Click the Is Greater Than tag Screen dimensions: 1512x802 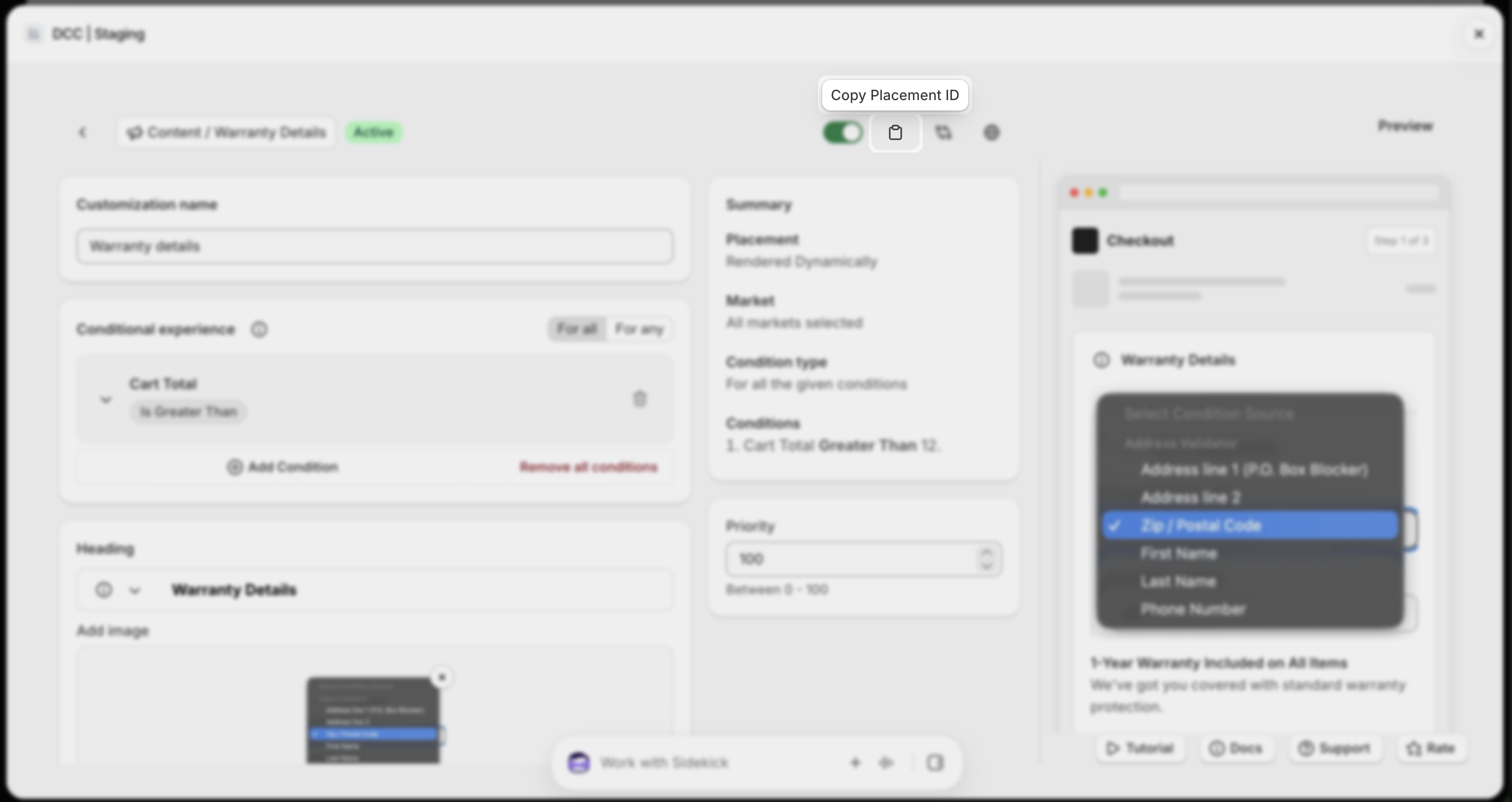click(x=188, y=411)
